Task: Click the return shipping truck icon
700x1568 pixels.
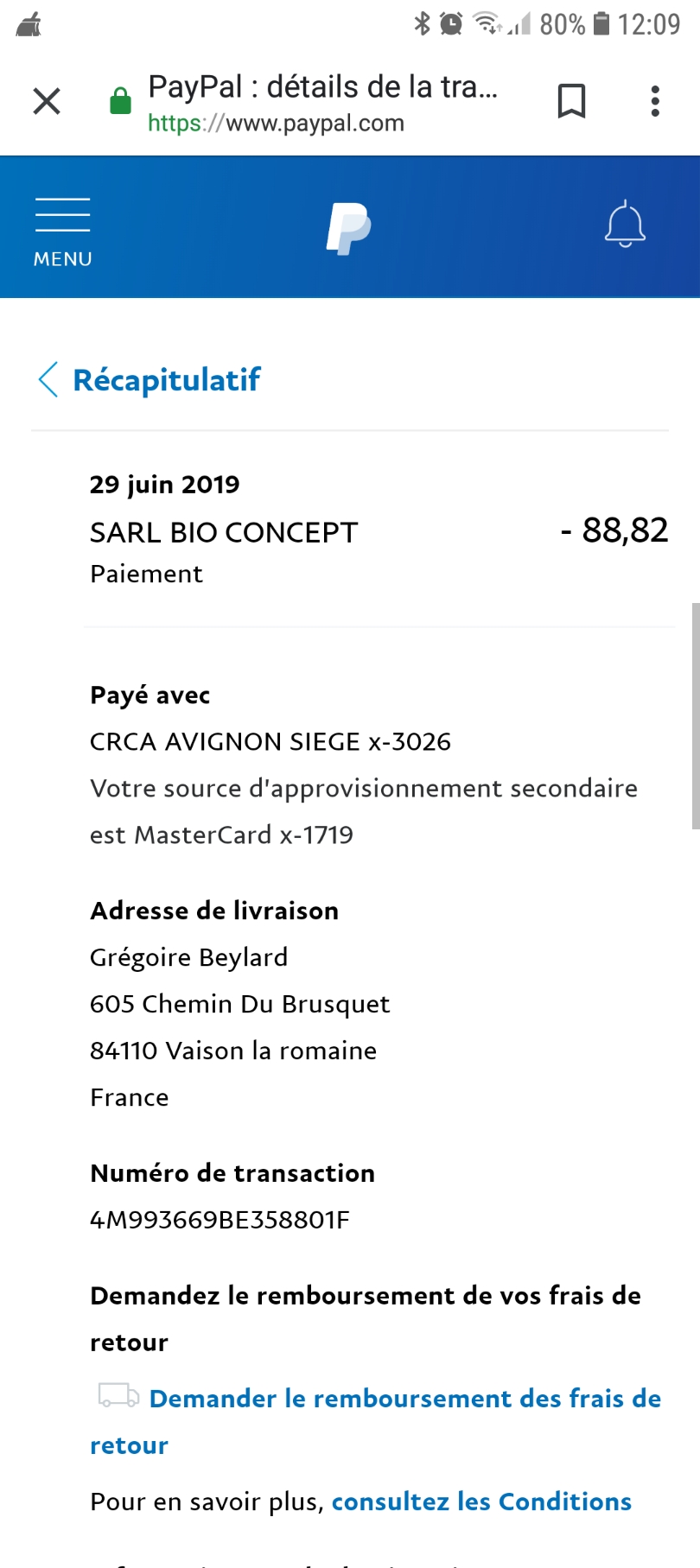Action: pos(118,1395)
